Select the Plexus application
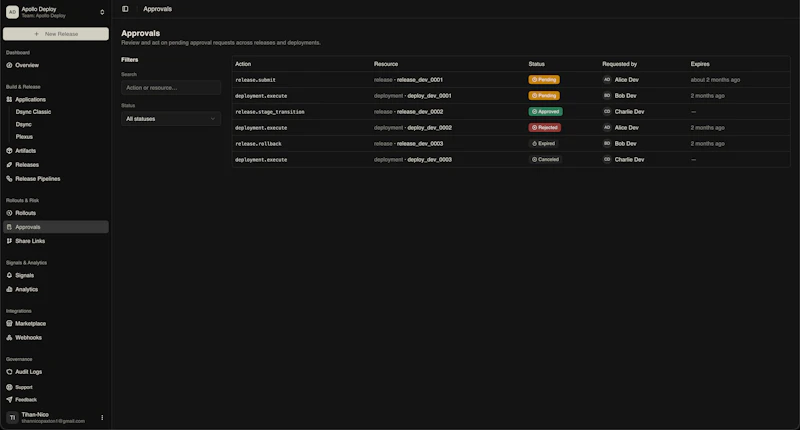This screenshot has width=800, height=430. pos(24,137)
